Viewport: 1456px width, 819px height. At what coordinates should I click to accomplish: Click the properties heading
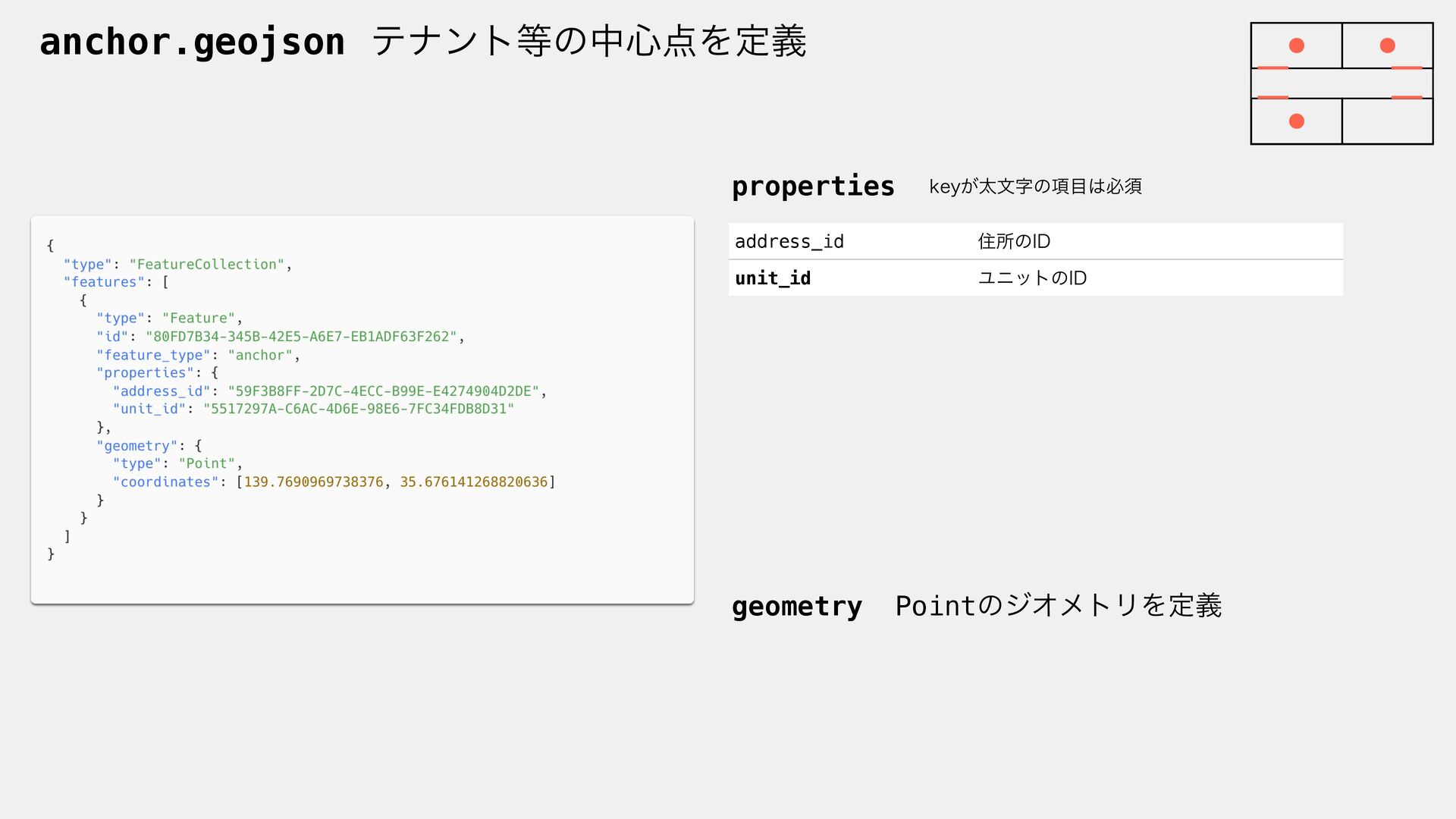tap(813, 187)
